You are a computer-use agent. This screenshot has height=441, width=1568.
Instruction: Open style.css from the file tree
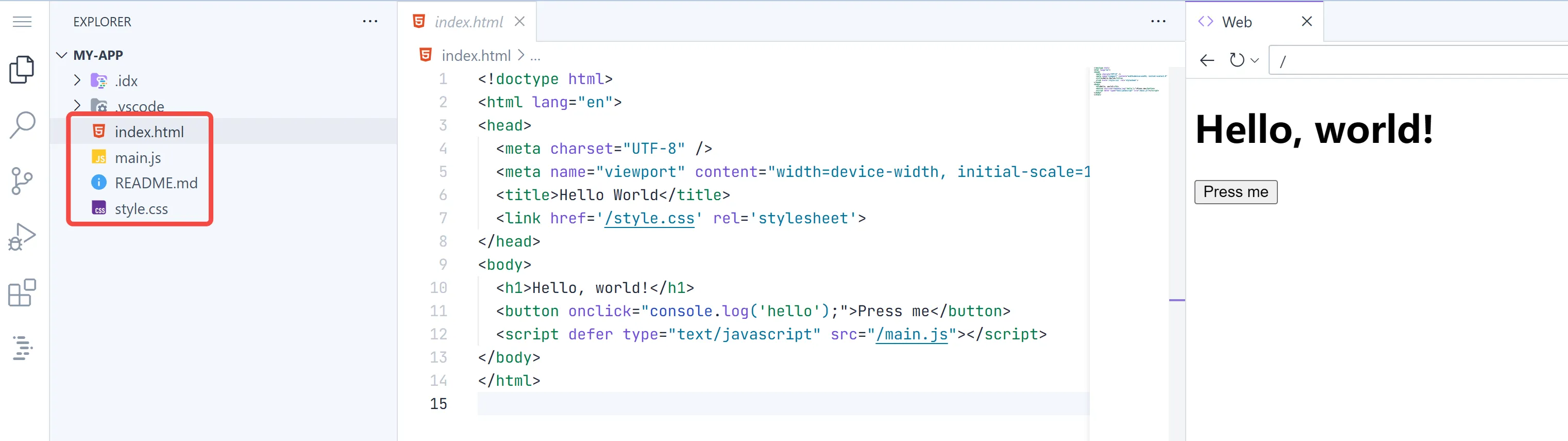[x=141, y=209]
